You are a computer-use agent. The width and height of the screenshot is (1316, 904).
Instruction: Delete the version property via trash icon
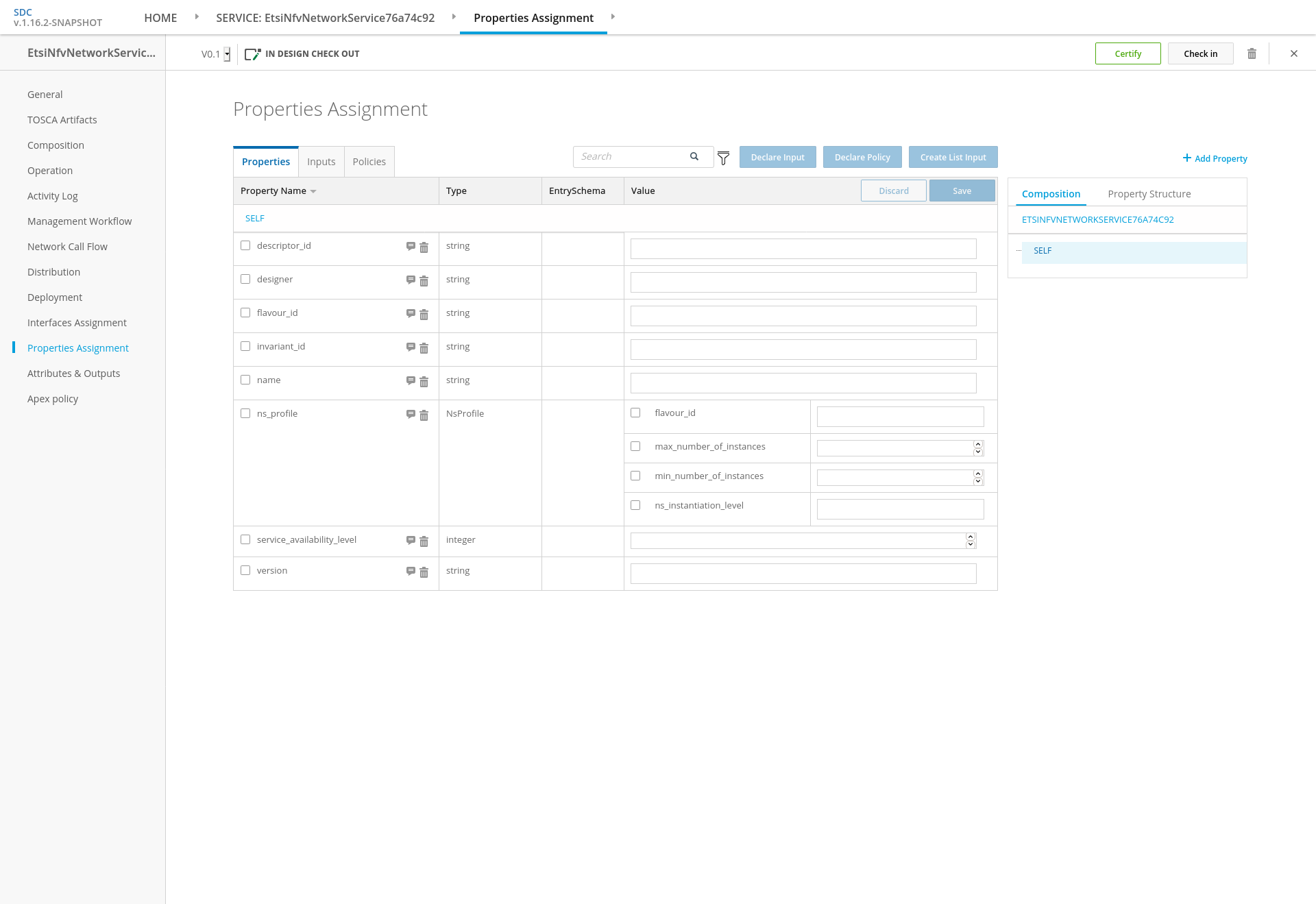click(x=424, y=572)
